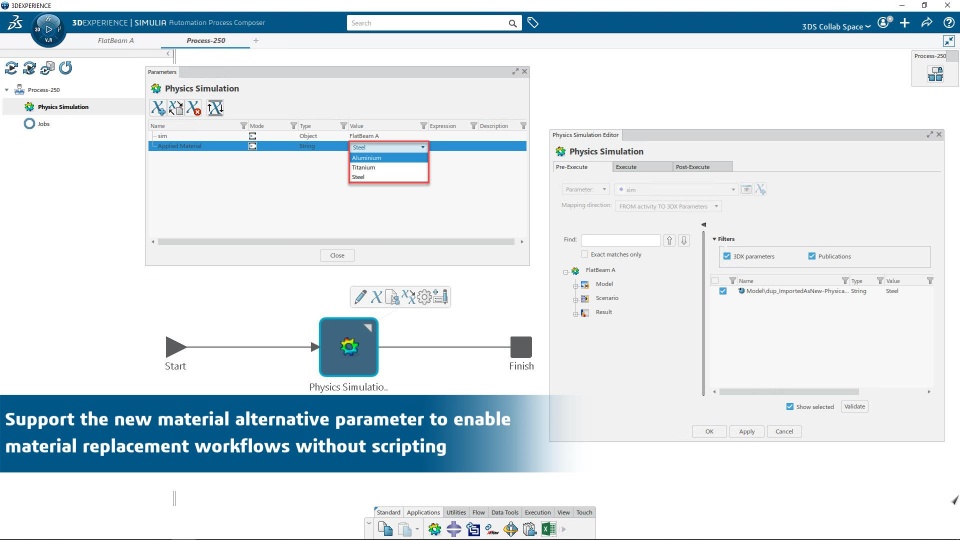The image size is (960, 540).
Task: Toggle the select-all checkbox in editor table header
Action: point(714,280)
